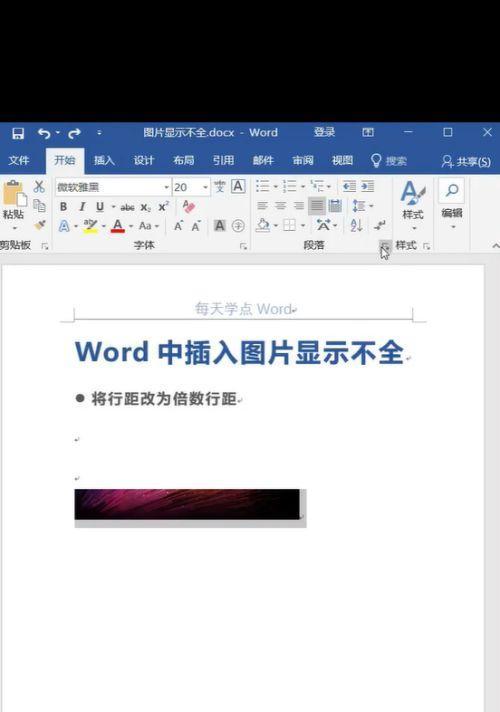Viewport: 500px width, 712px height.
Task: Decrease paragraph indent
Action: coord(349,186)
